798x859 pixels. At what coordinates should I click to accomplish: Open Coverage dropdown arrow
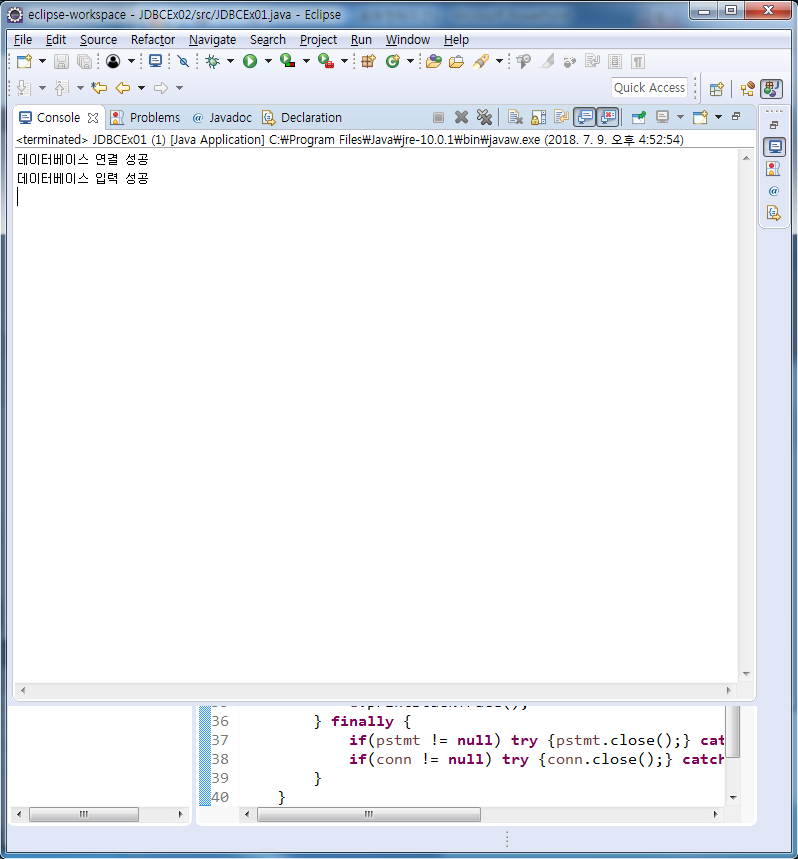pyautogui.click(x=306, y=61)
